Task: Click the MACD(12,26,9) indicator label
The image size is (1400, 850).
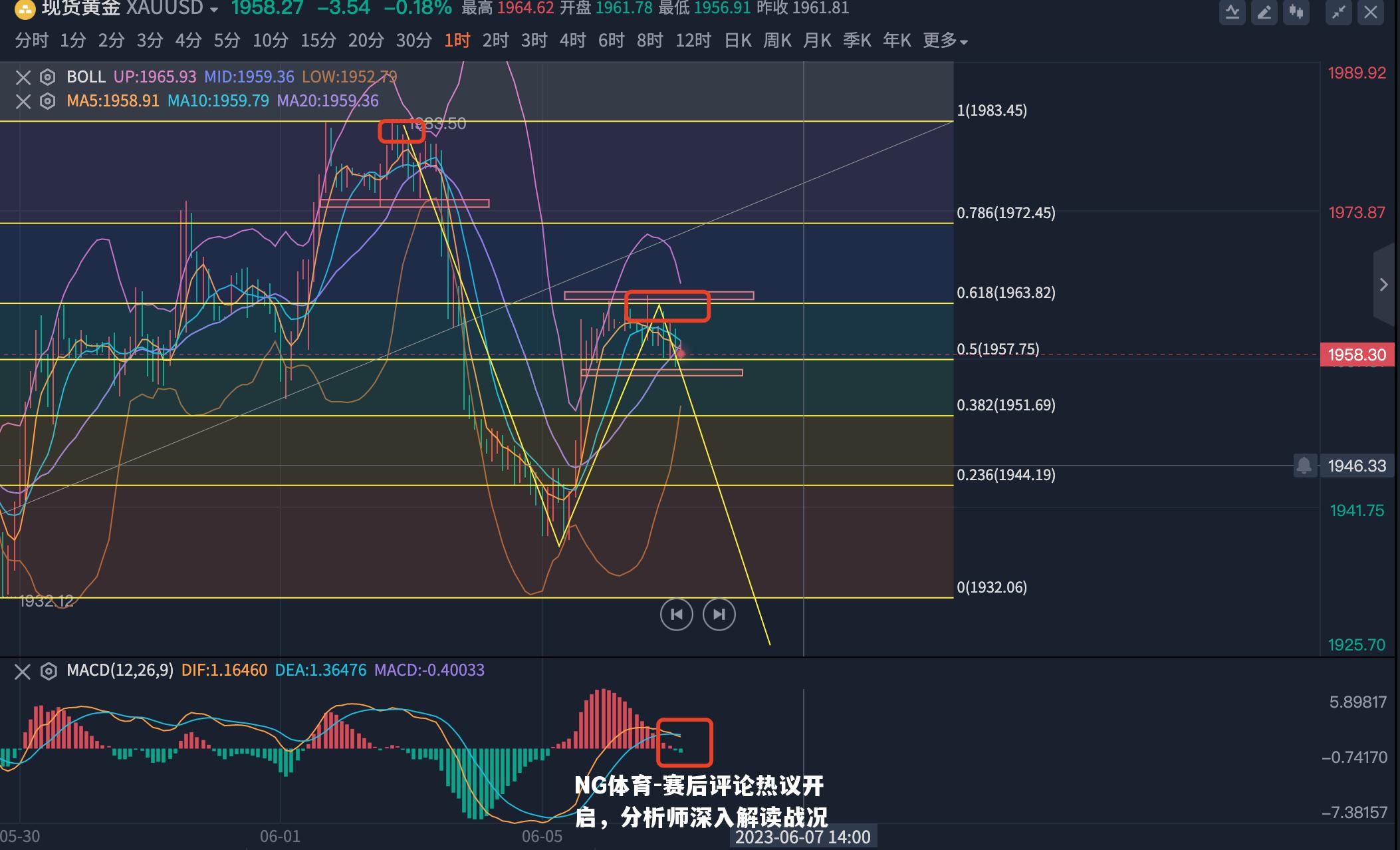Action: coord(120,670)
